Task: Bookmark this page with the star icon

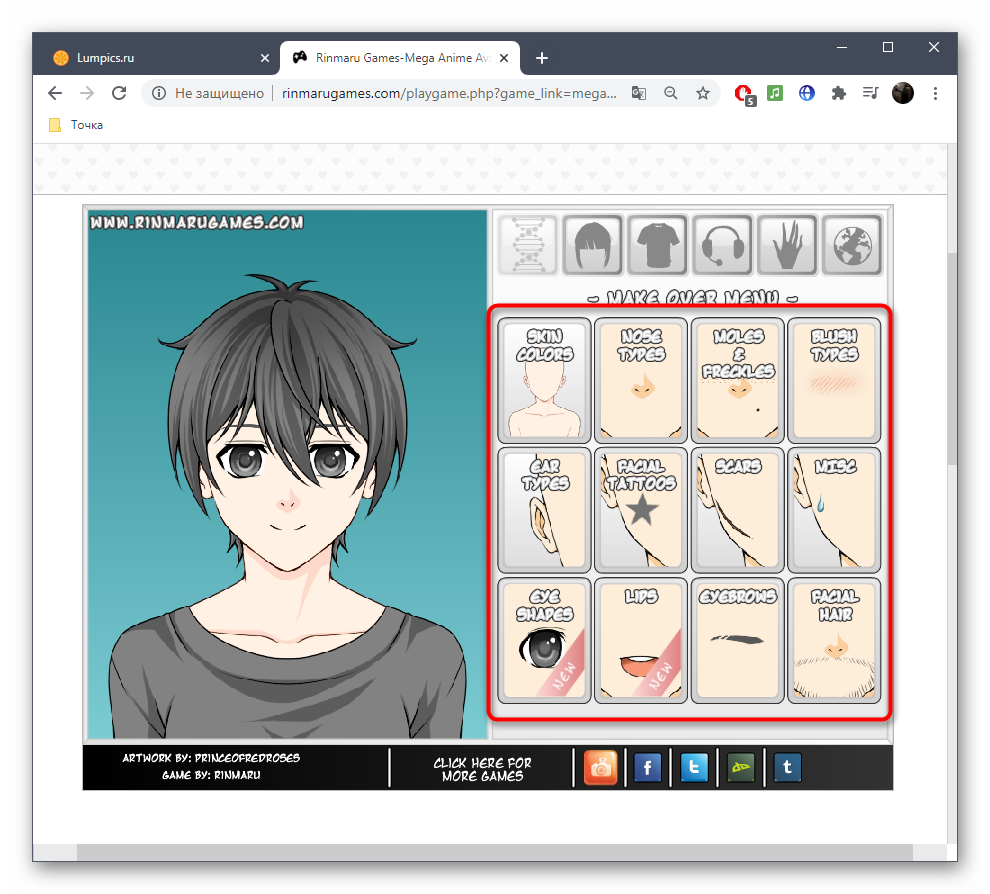Action: tap(703, 93)
